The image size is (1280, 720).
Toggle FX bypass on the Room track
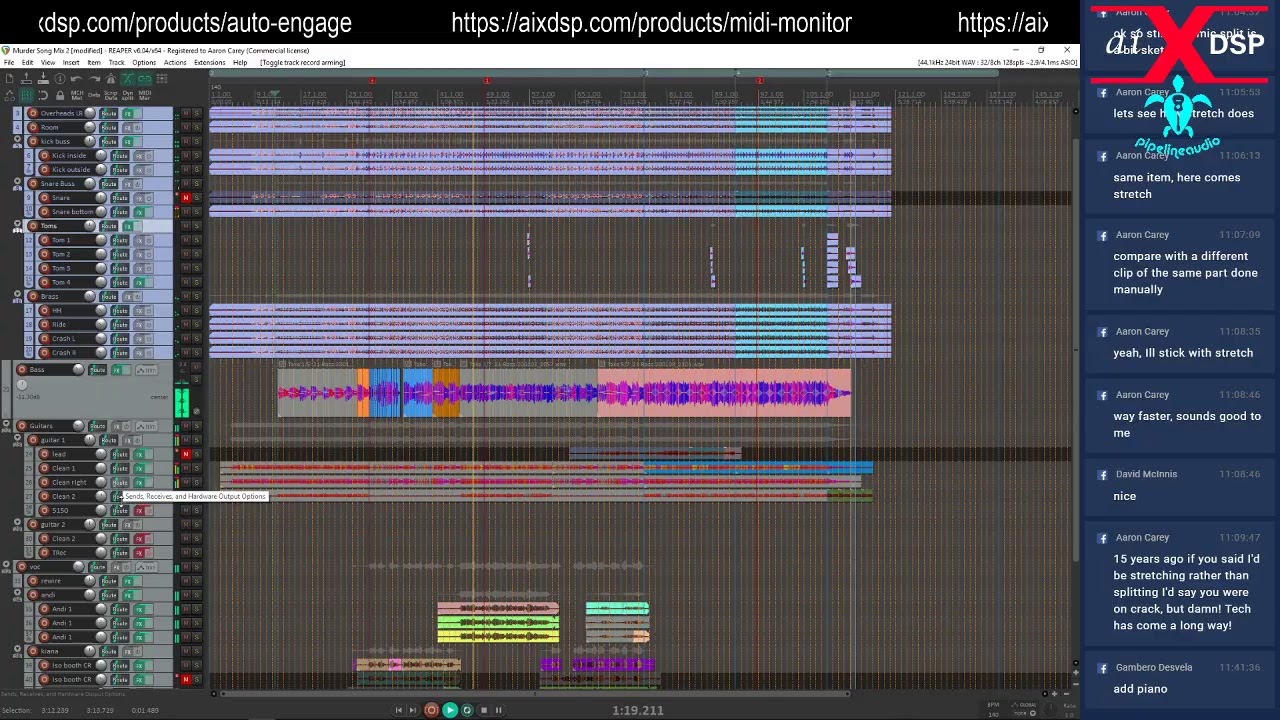(x=139, y=128)
